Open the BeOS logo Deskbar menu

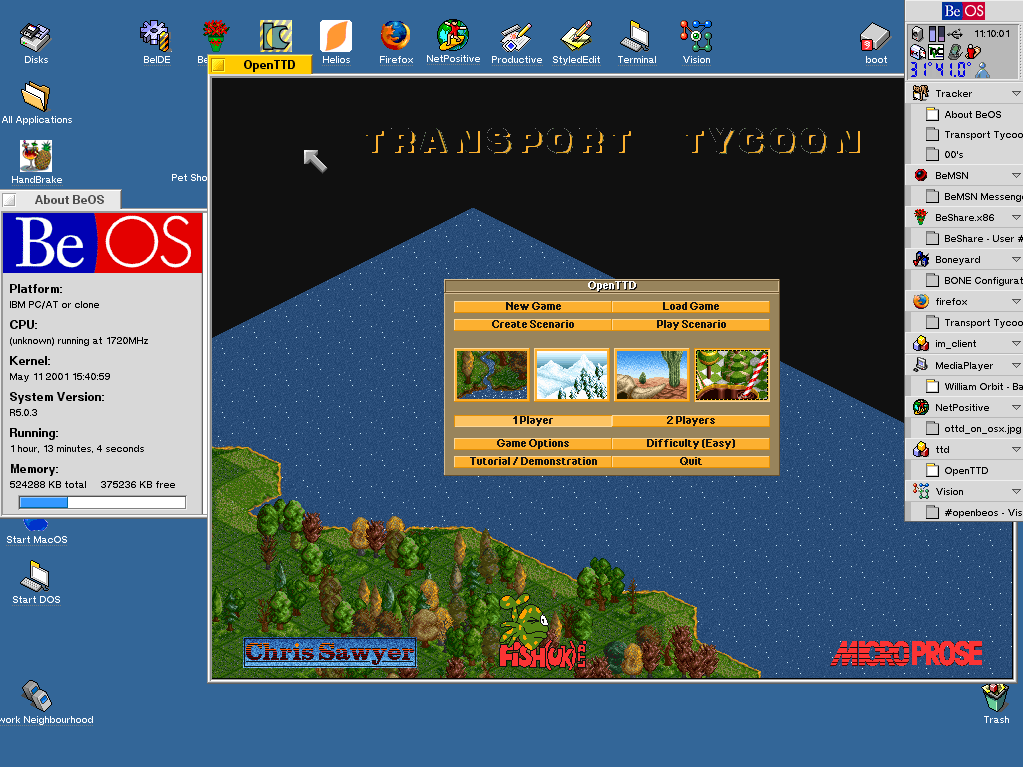[x=964, y=11]
